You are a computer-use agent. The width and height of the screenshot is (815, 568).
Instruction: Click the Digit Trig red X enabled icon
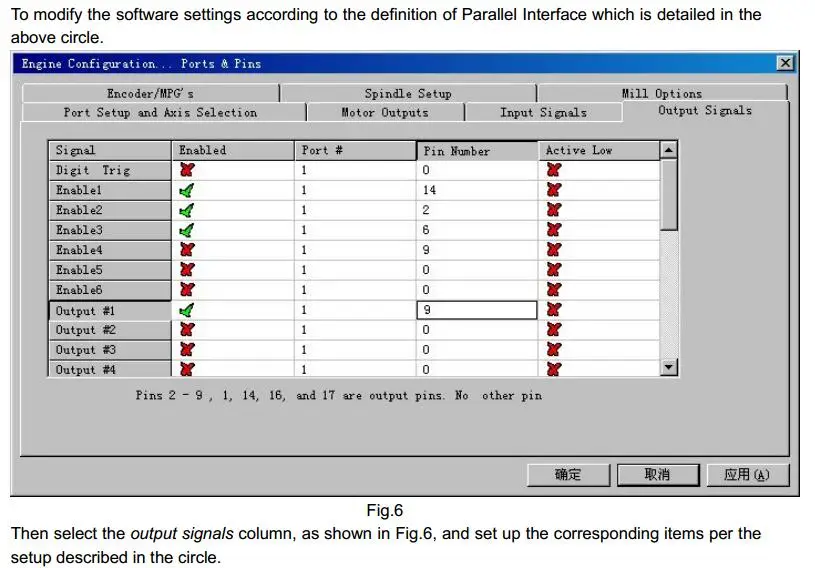point(187,170)
